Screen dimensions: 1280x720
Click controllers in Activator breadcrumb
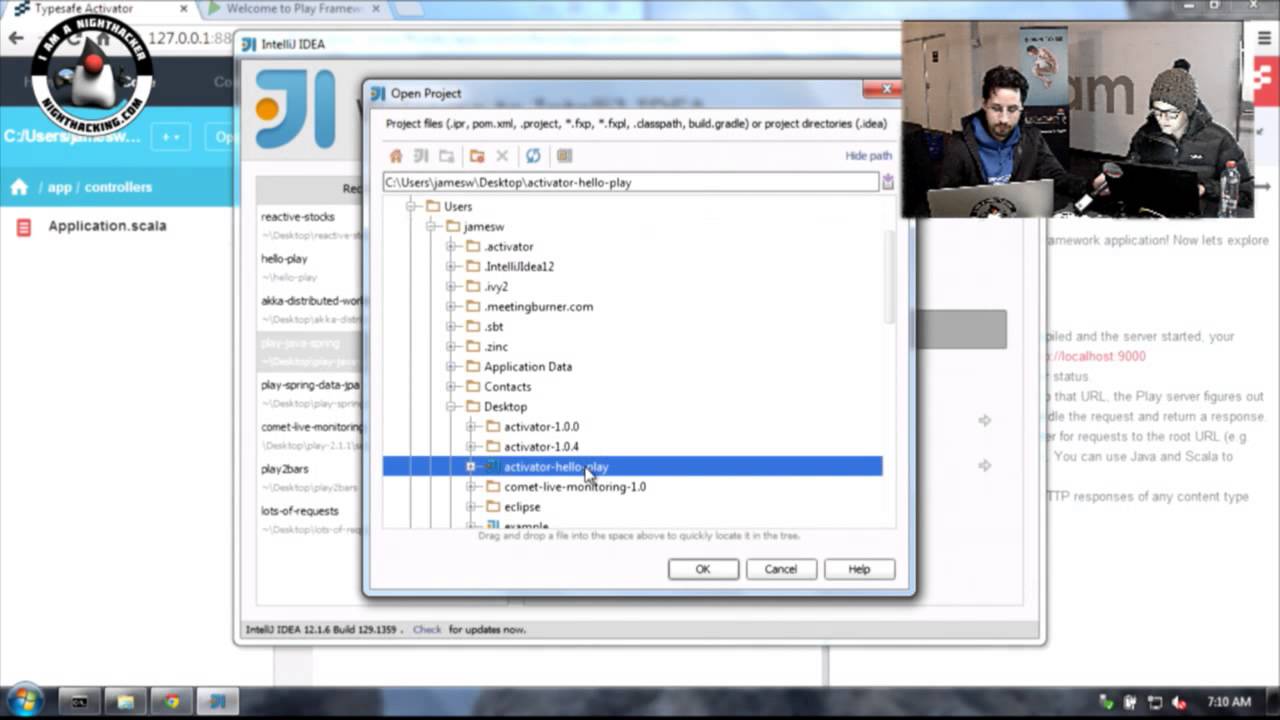(118, 187)
